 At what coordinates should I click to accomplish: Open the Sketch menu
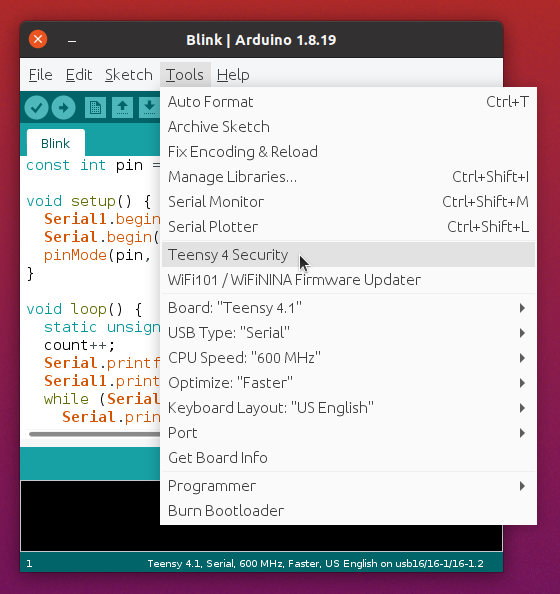[129, 75]
